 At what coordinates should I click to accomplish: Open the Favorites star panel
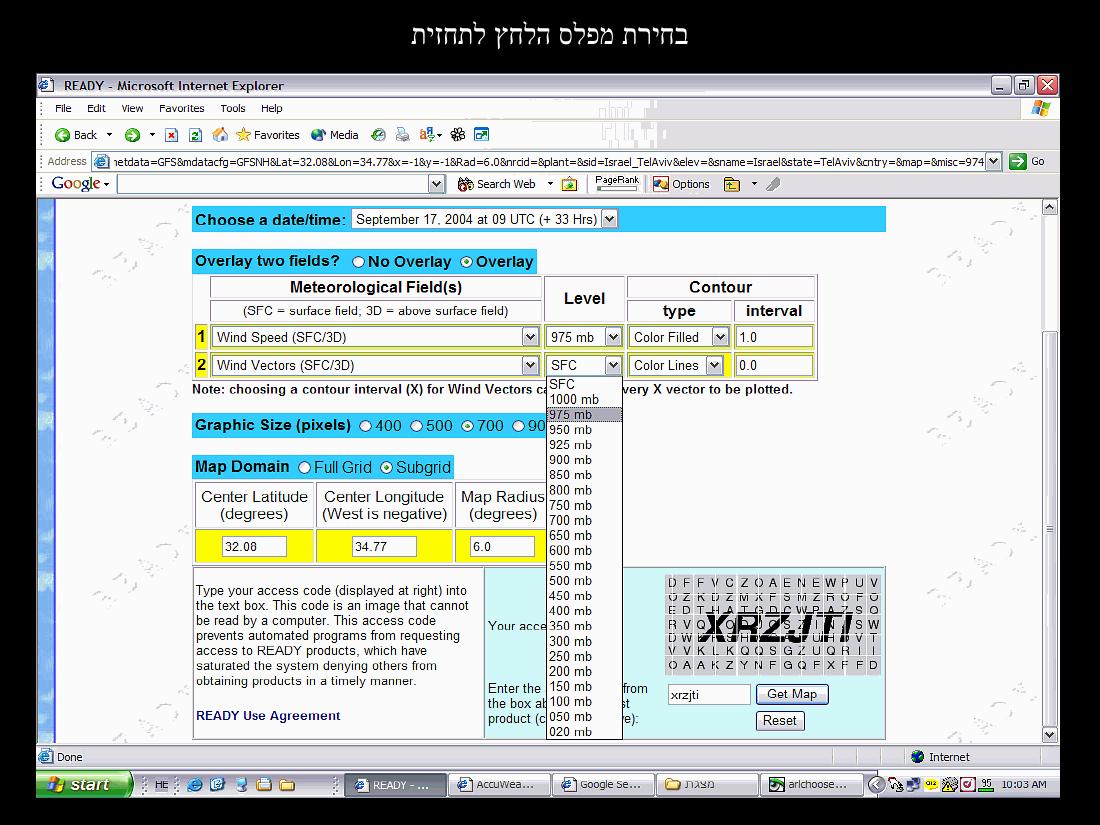pos(267,135)
